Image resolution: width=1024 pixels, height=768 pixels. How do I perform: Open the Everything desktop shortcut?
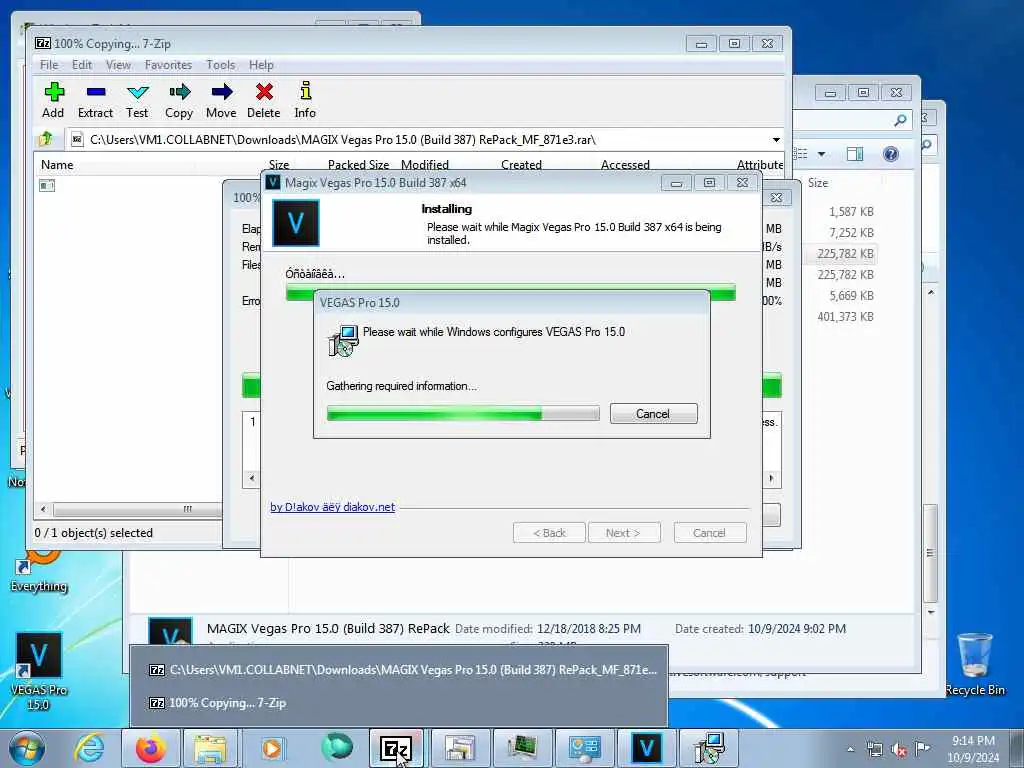pyautogui.click(x=39, y=571)
